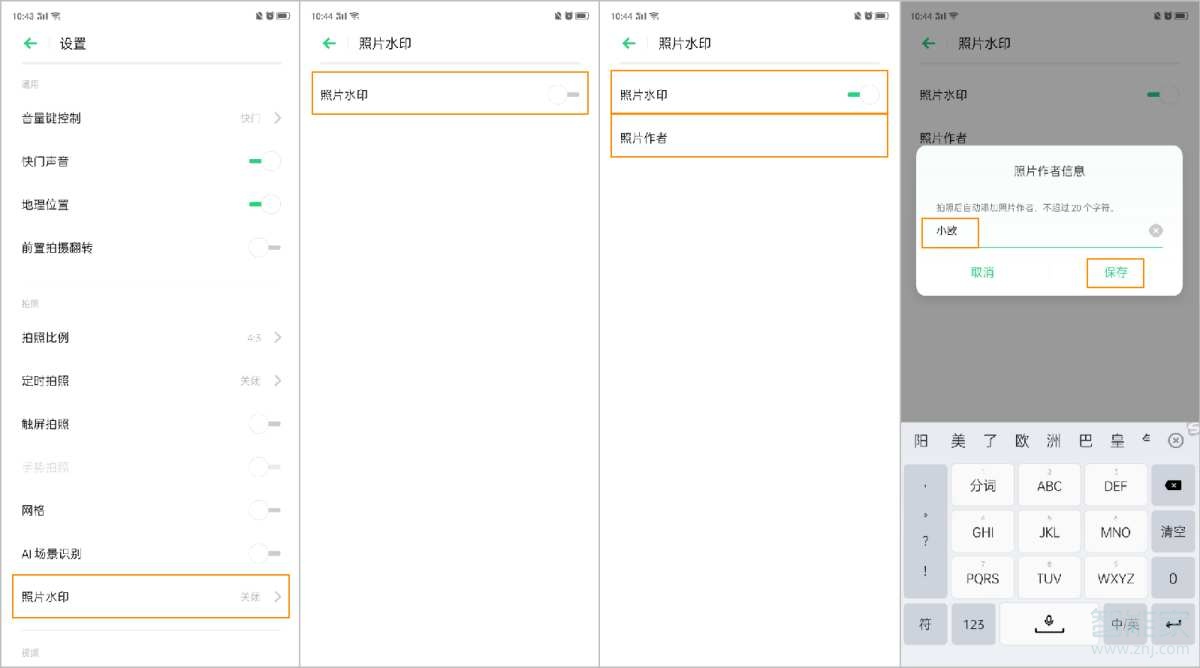Save the author info with 保存
The height and width of the screenshot is (668, 1200).
tap(1115, 271)
